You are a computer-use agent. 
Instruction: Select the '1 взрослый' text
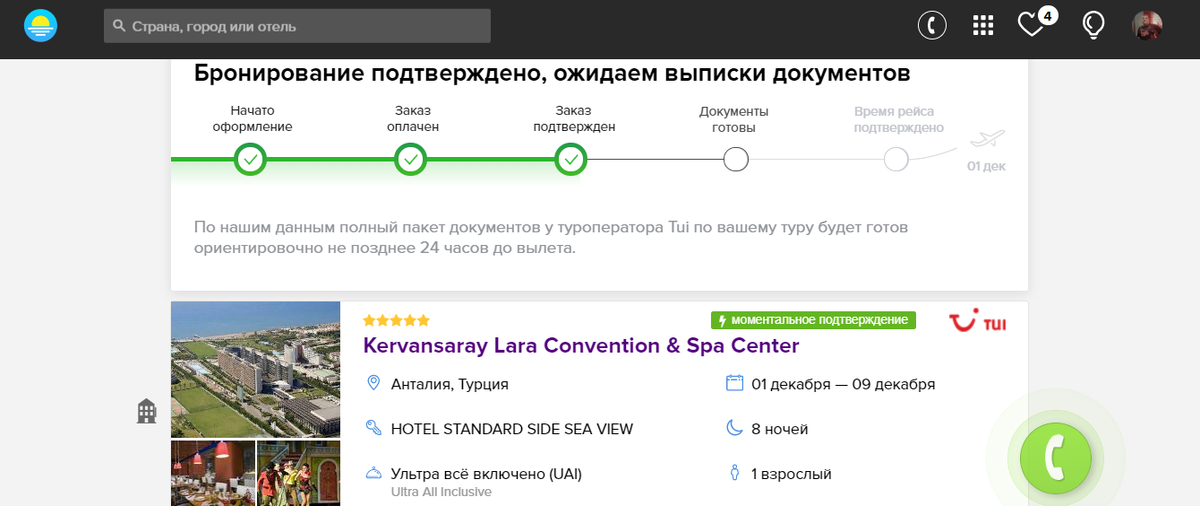791,474
